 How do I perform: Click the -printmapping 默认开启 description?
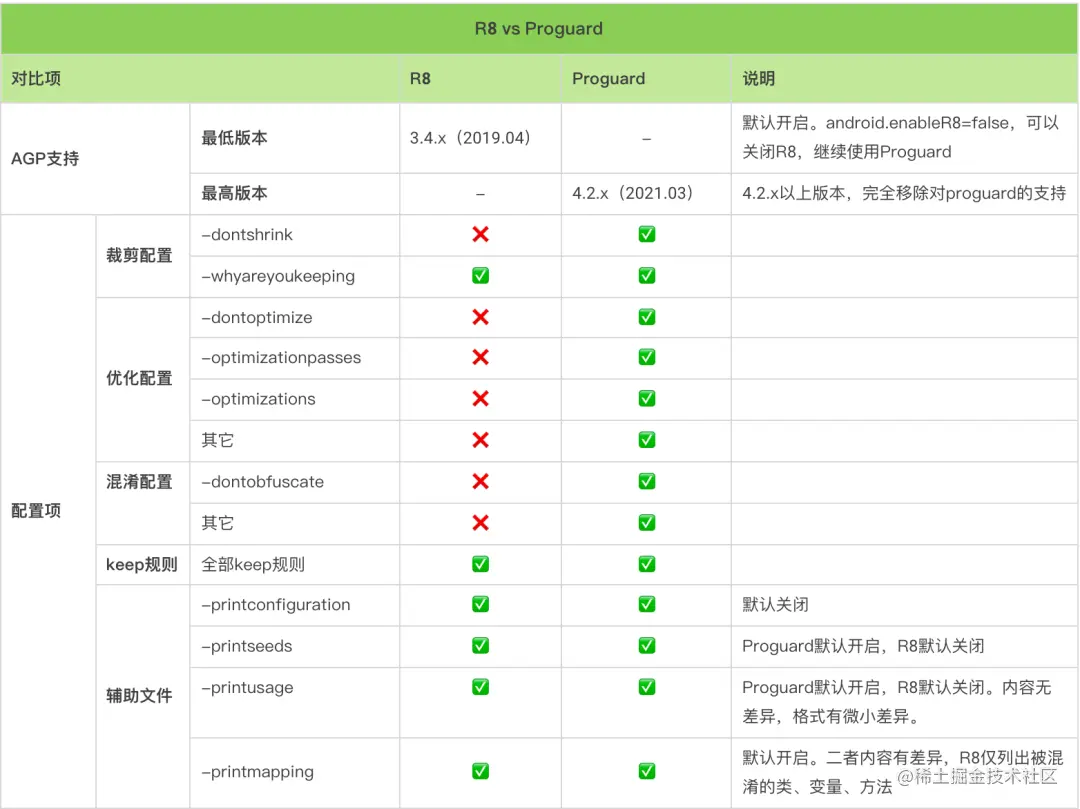click(902, 771)
